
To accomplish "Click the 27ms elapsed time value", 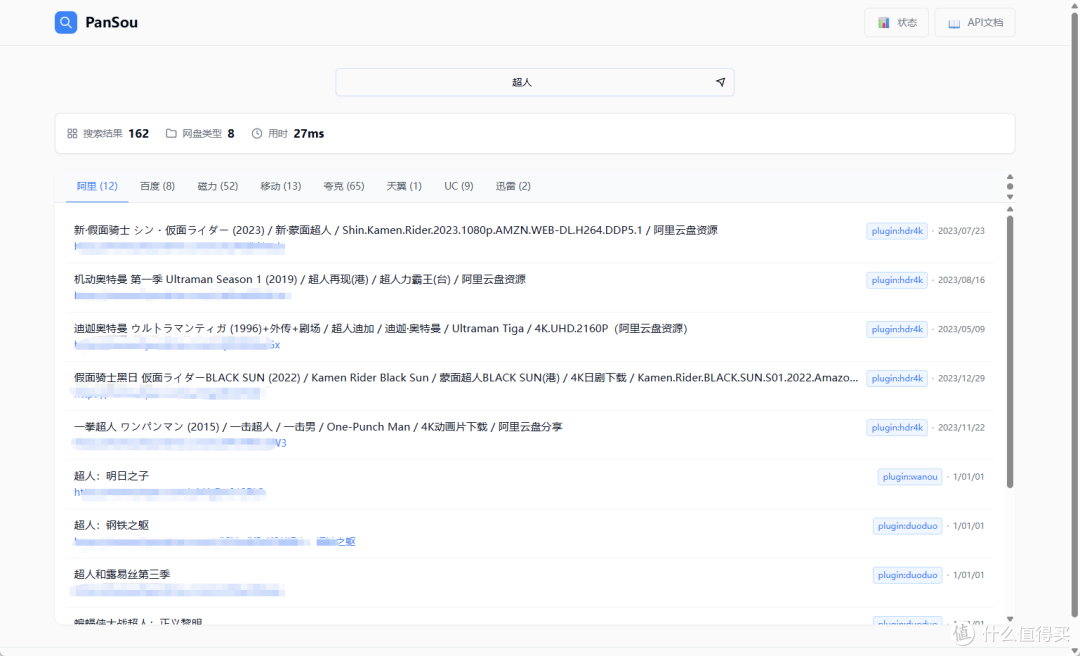I will 309,134.
